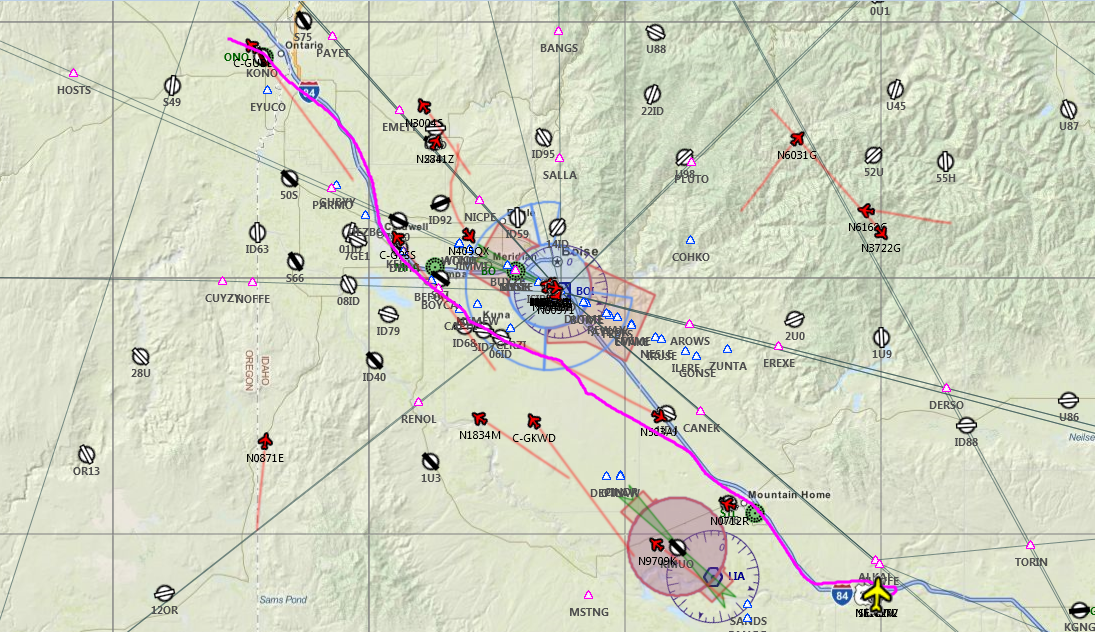
Task: Select airport symbol 28U
Action: click(x=140, y=357)
